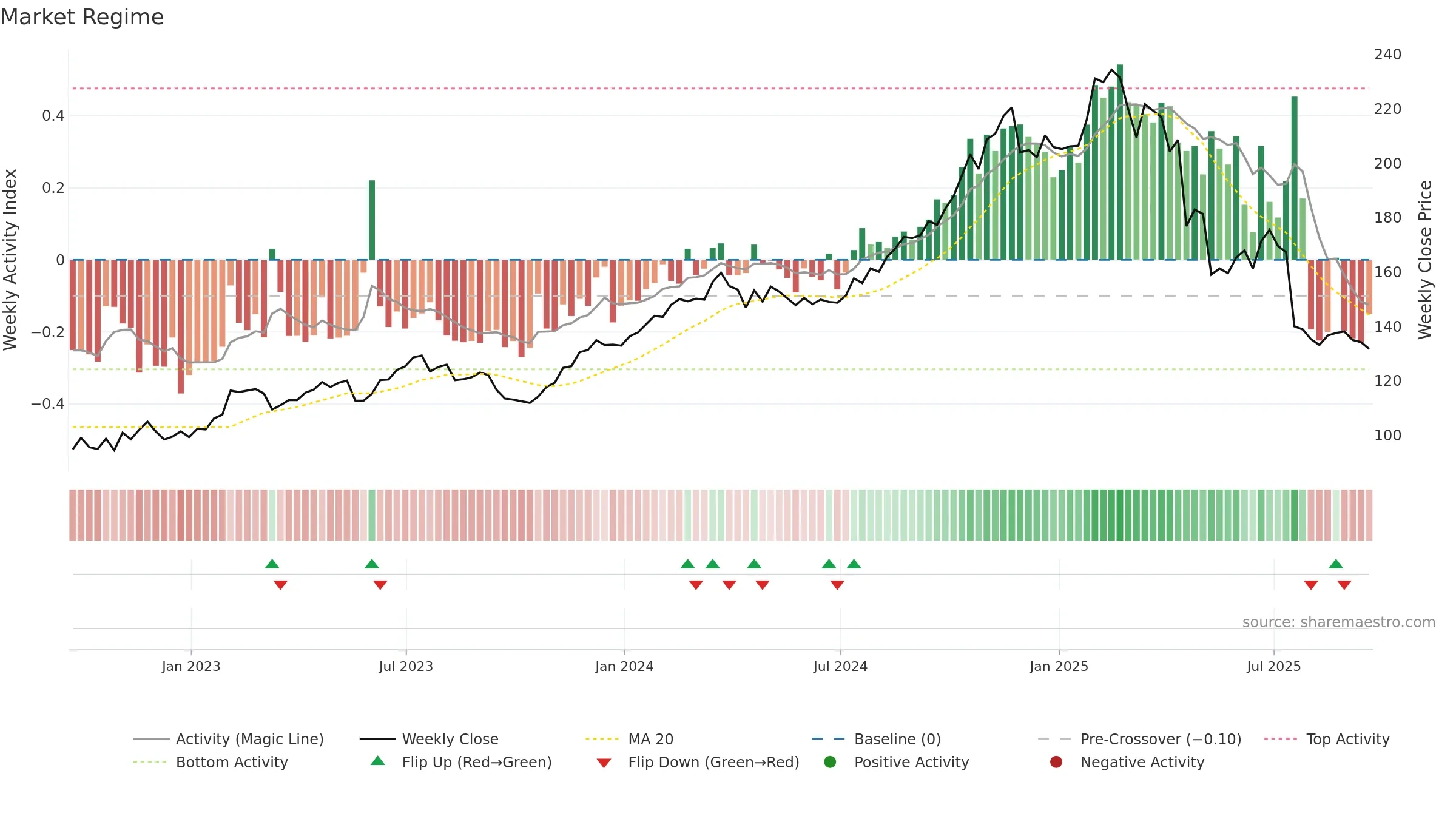Click the Jan 2024 x-axis label
Viewport: 1456px width, 819px height.
[624, 666]
